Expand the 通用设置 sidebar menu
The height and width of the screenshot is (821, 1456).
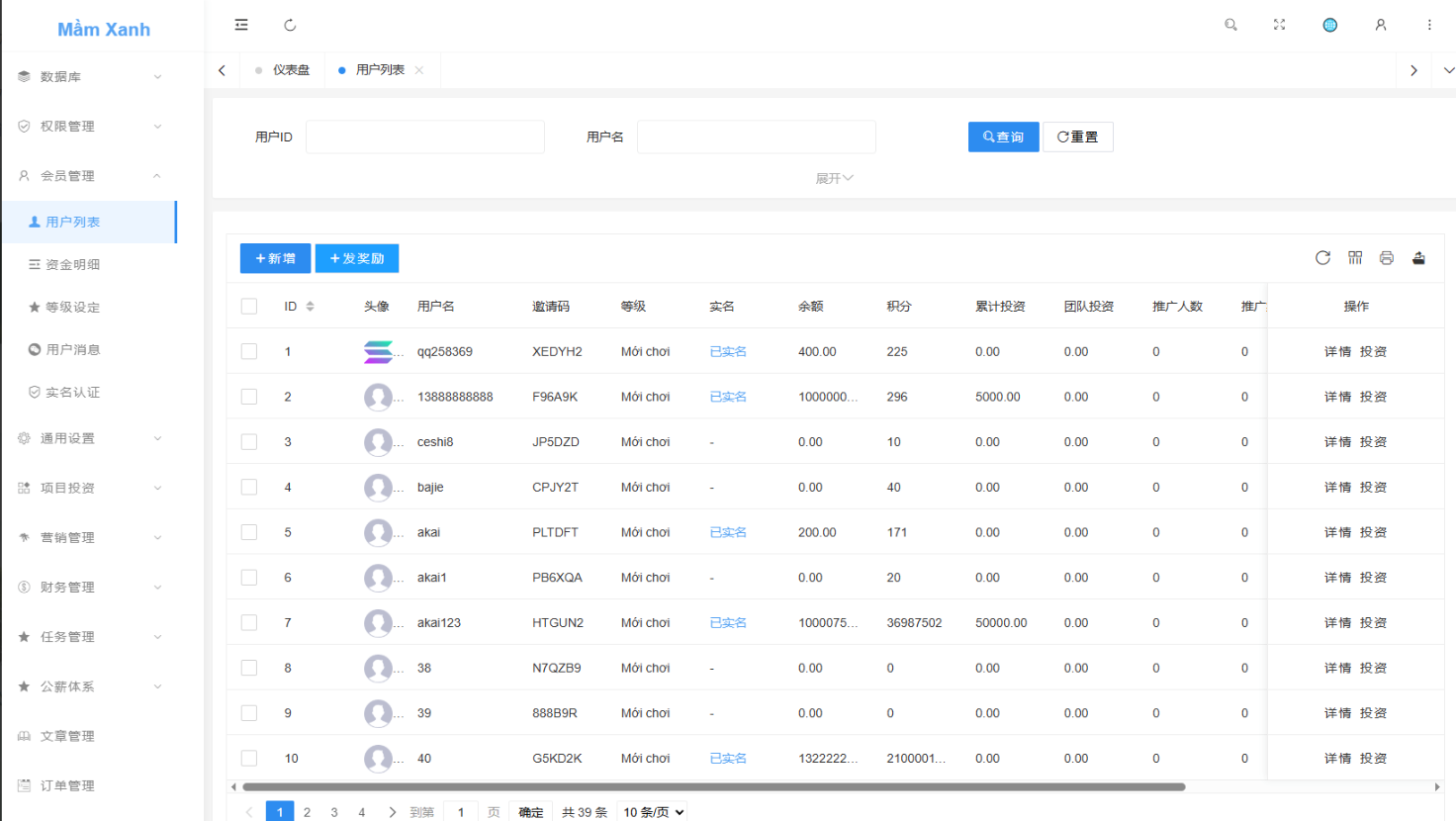tap(89, 438)
